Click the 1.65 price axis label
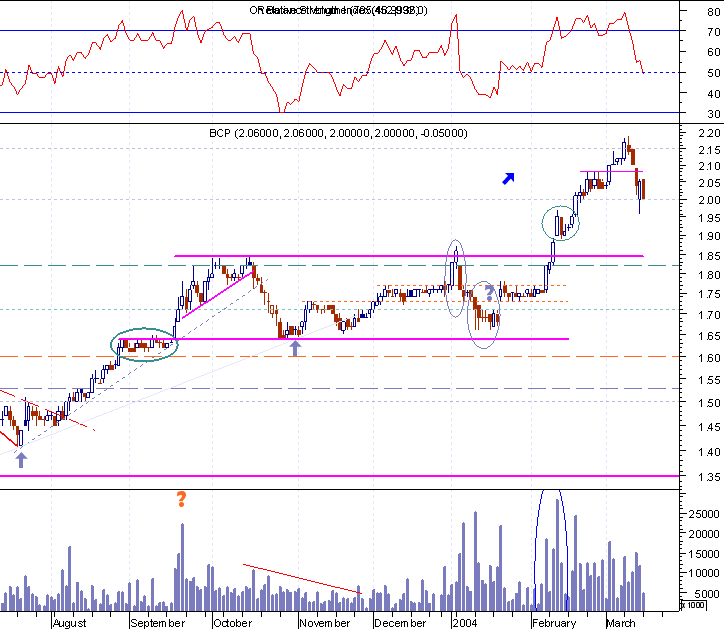The height and width of the screenshot is (629, 724). point(710,336)
